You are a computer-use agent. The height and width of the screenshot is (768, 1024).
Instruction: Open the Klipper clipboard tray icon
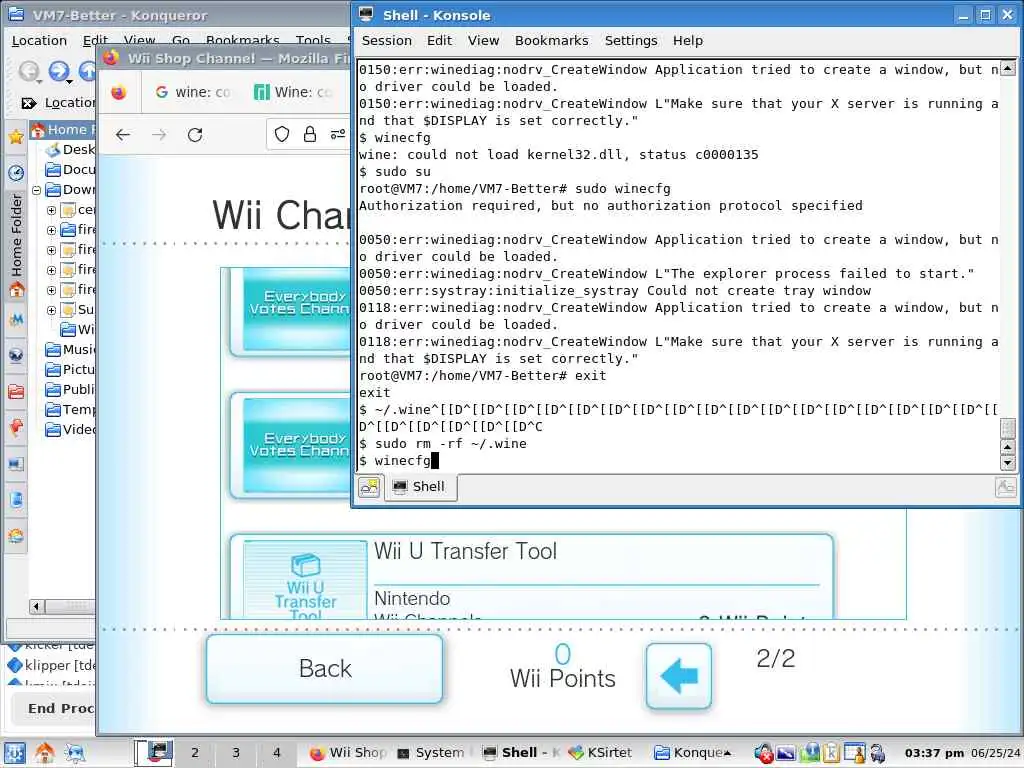click(x=831, y=753)
